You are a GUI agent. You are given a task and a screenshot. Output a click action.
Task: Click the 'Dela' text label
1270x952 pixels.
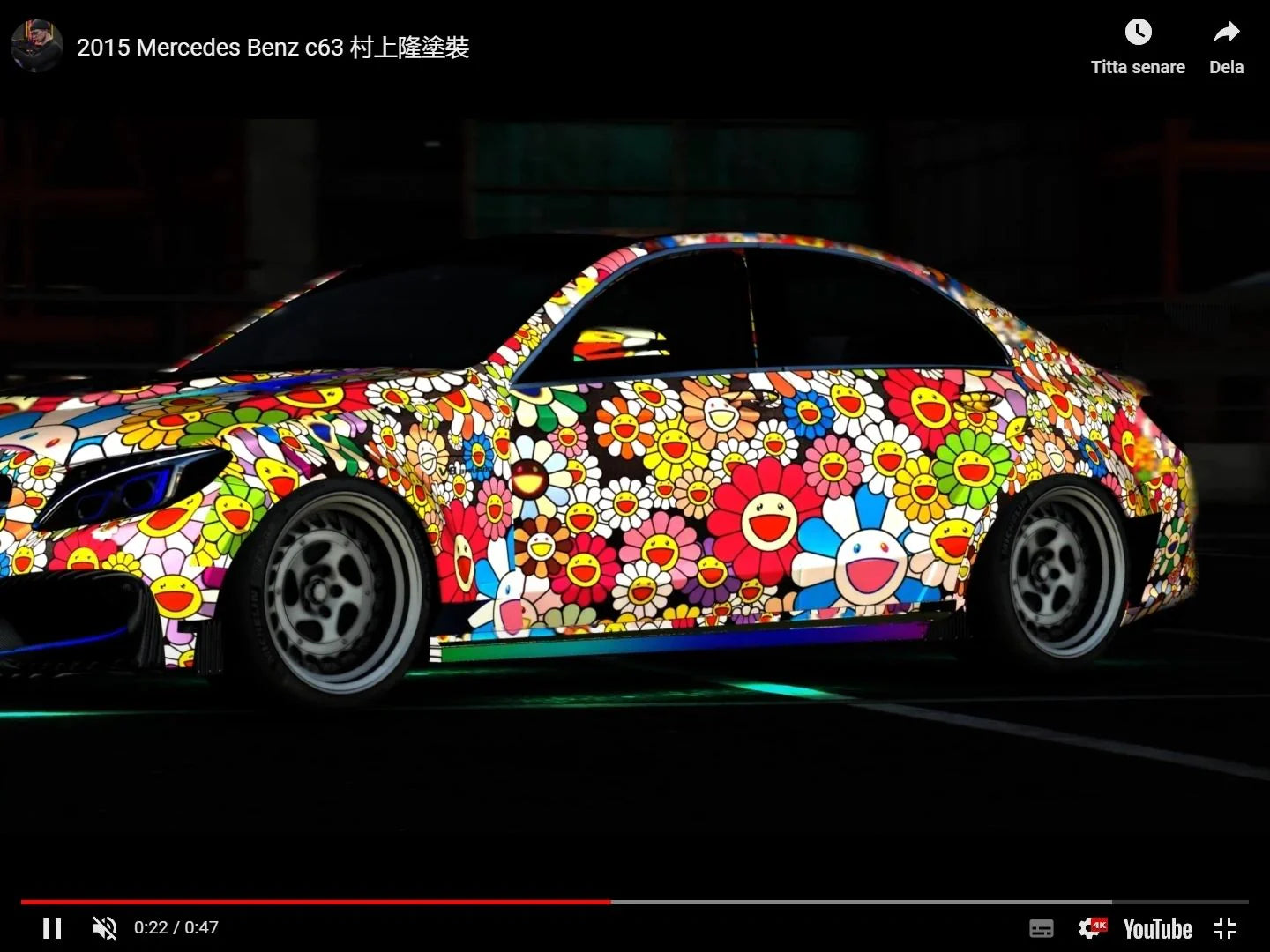click(x=1226, y=67)
